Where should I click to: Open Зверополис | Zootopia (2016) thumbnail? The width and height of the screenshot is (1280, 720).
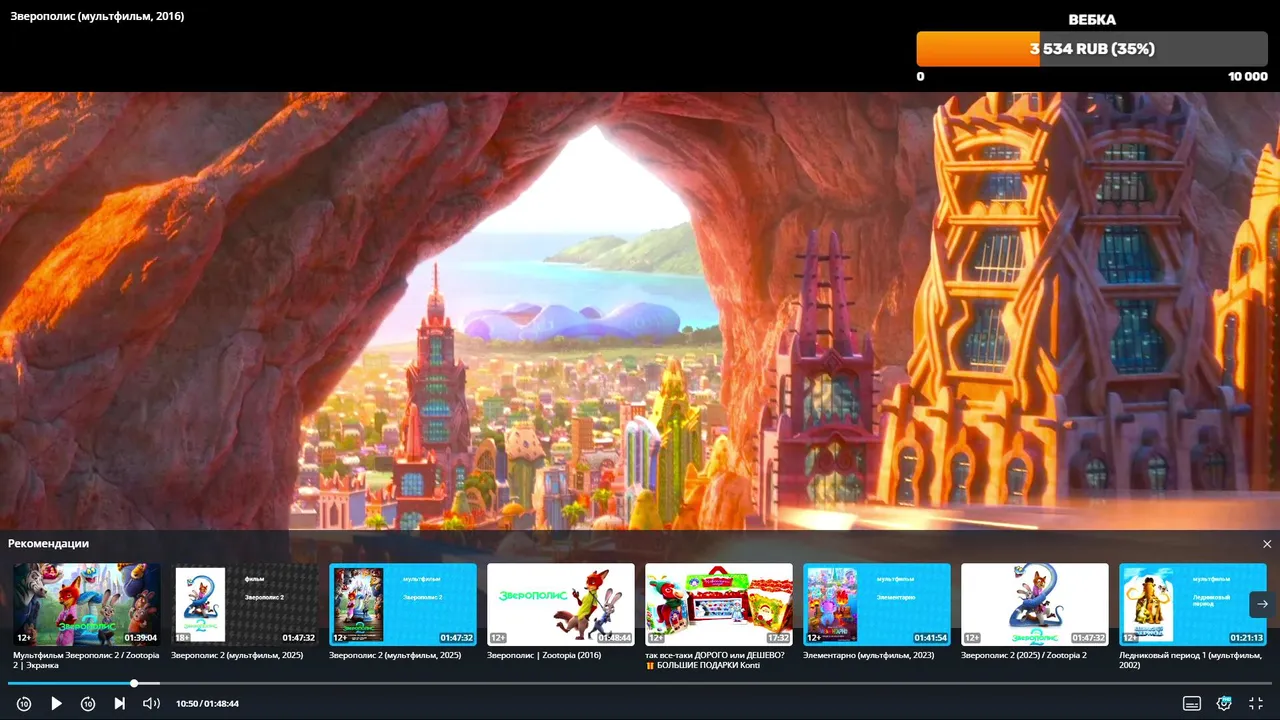pos(561,605)
